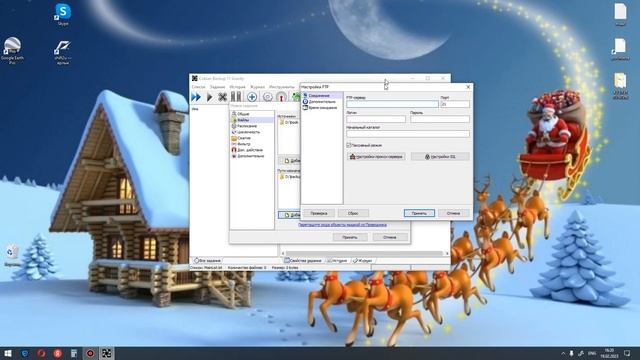Switch to the Свойства задания tab
Screen dimensions: 640x360
[x=303, y=260]
